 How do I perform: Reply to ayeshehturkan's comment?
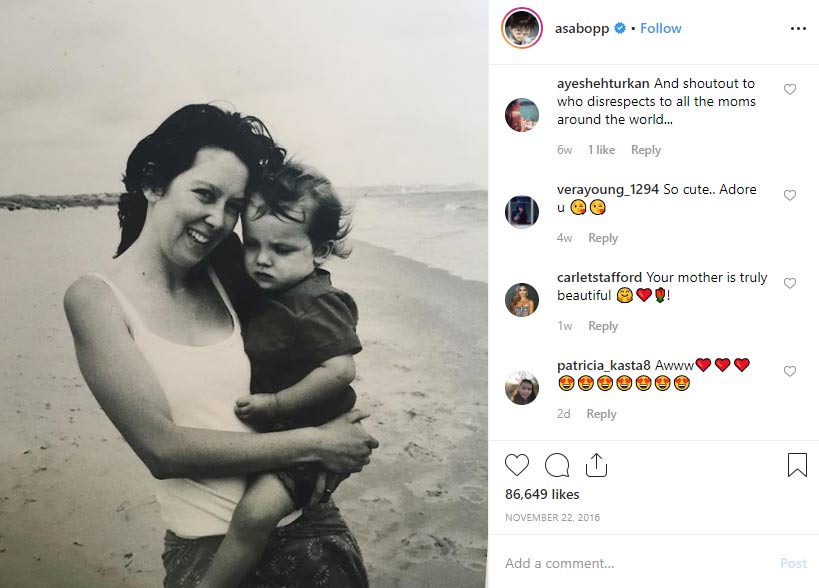(x=646, y=150)
